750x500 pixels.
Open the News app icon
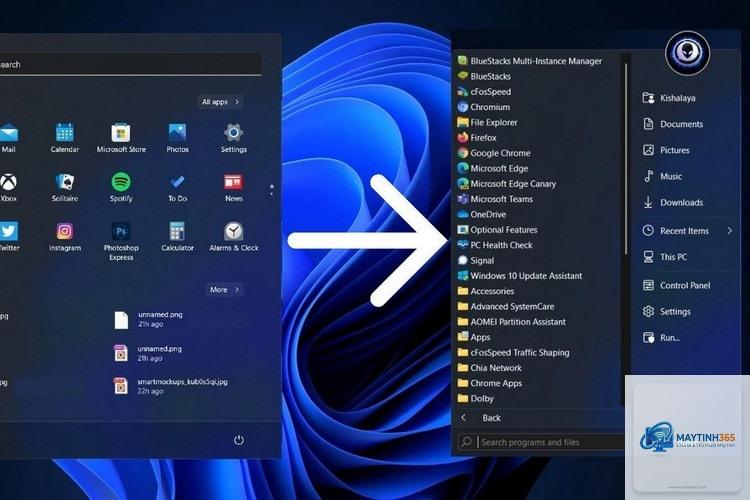(x=233, y=187)
